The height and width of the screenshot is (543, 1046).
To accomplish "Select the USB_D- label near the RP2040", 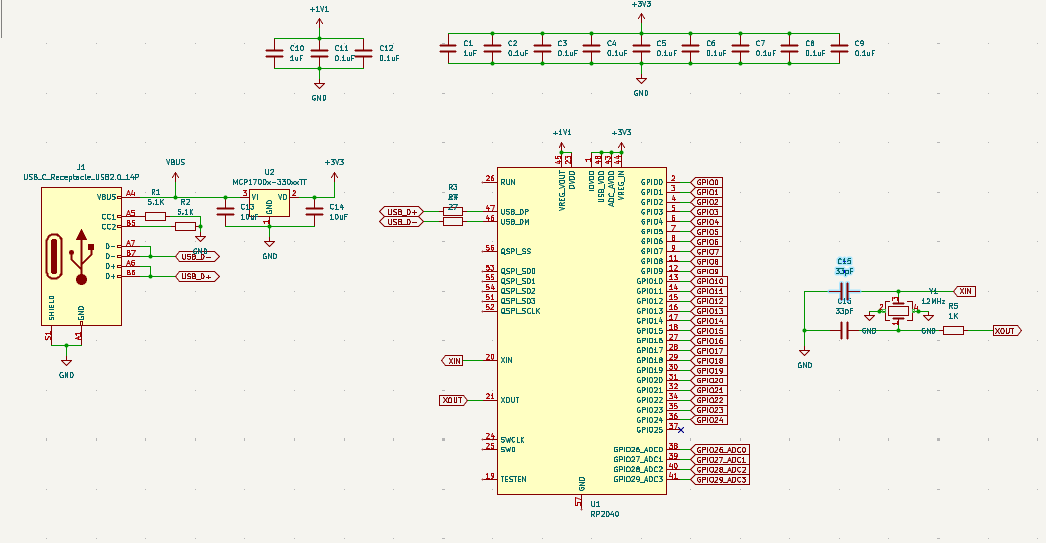I will (401, 222).
